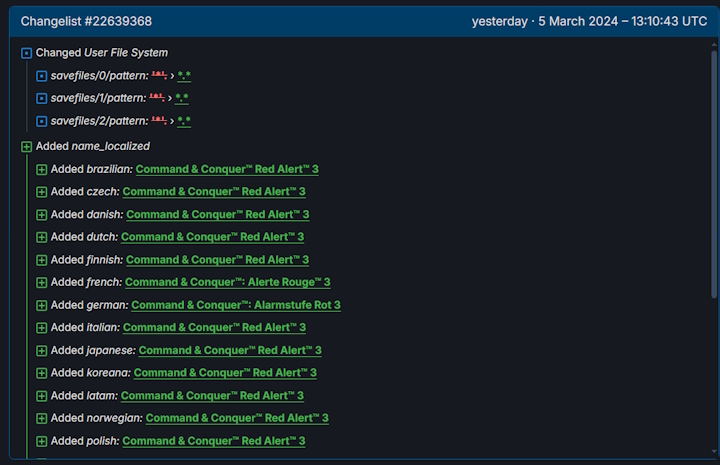Click the modified icon next to savefiles/0/pattern

pyautogui.click(x=41, y=76)
